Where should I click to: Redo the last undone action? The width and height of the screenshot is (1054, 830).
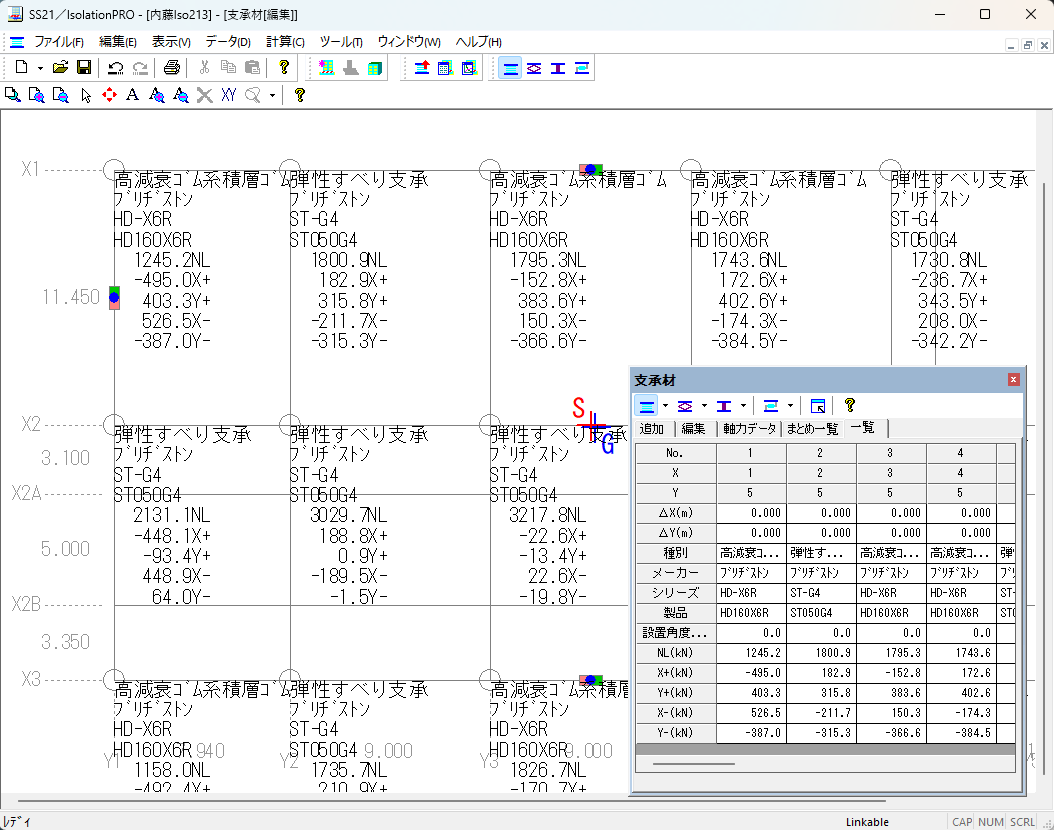140,67
